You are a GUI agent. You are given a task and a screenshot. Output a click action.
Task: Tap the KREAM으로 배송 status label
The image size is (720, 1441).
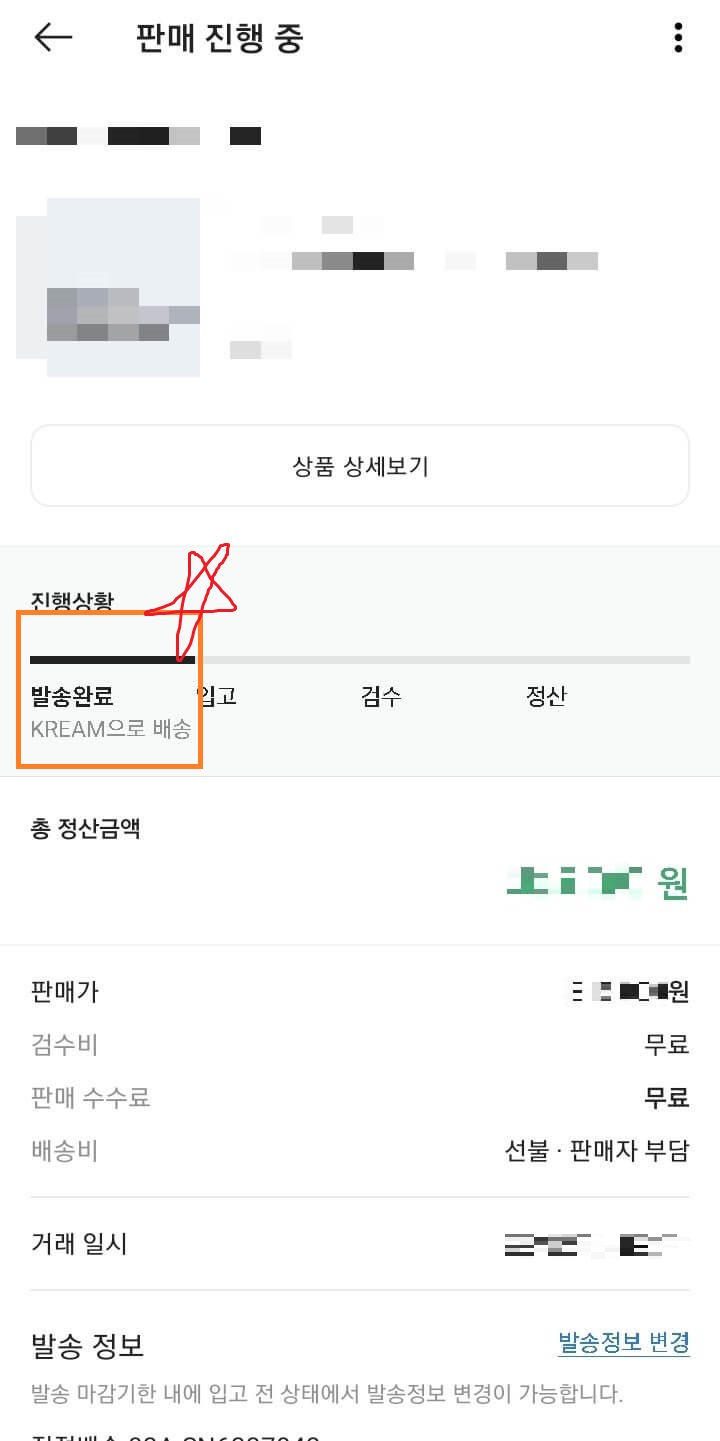click(104, 731)
